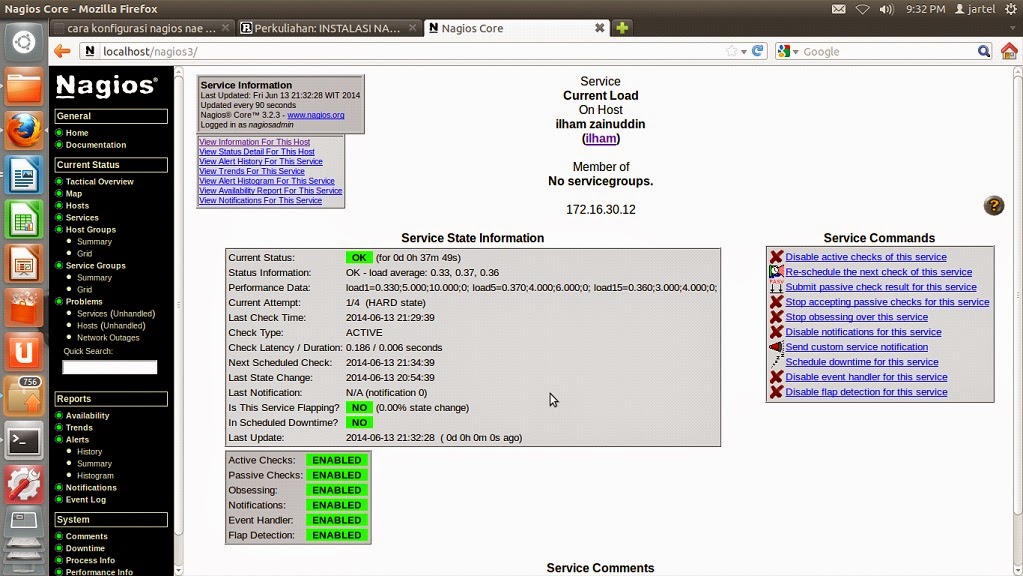Viewport: 1023px width, 576px height.
Task: Click red X icon beside Stop obsessing
Action: tap(776, 317)
